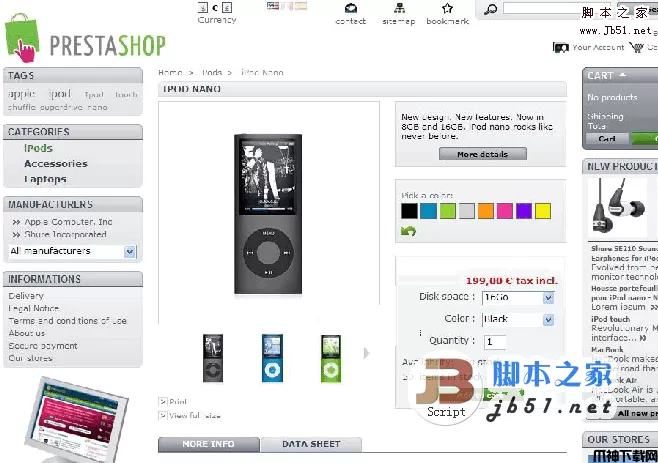Click the Your Account icon
The image size is (658, 463).
pyautogui.click(x=561, y=47)
